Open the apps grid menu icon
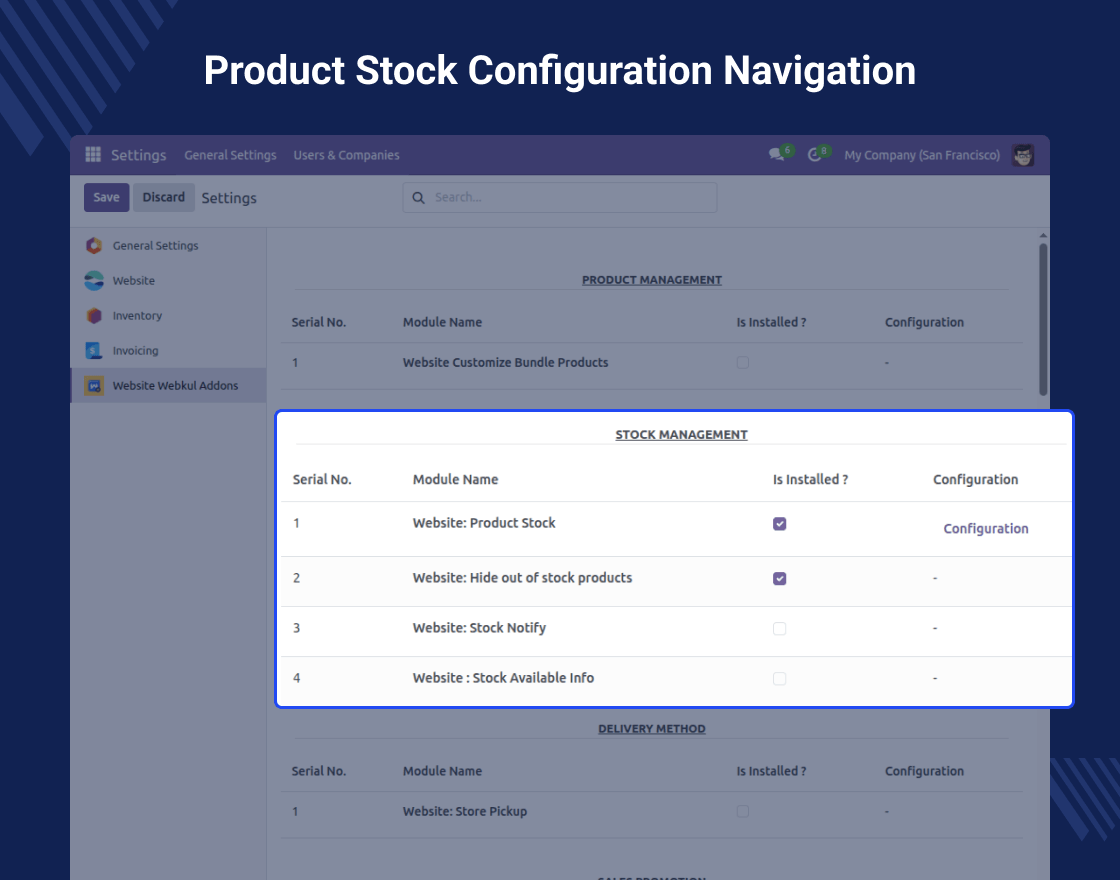1120x880 pixels. coord(93,154)
